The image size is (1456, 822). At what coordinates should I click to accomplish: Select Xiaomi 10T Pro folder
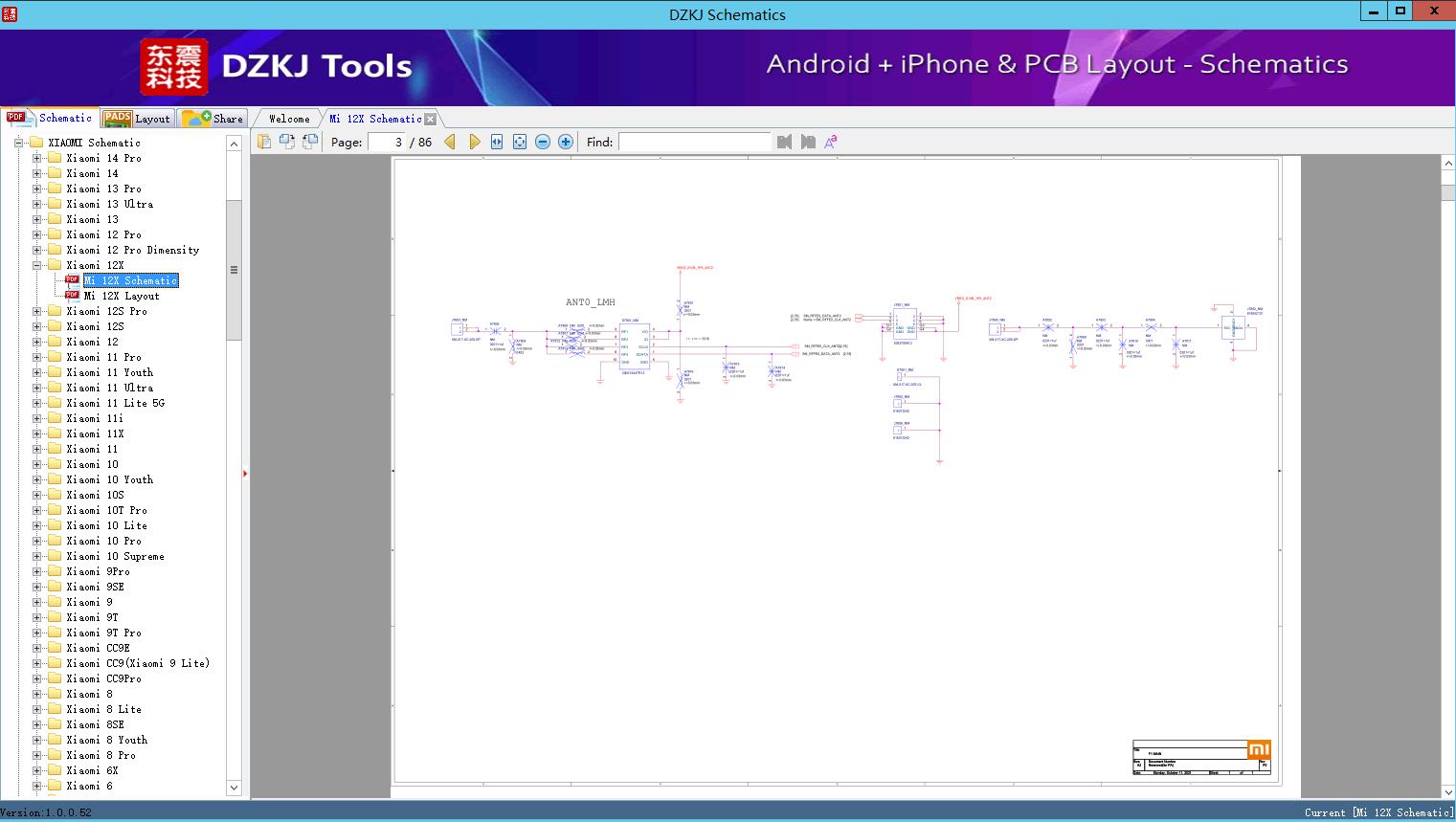coord(107,510)
